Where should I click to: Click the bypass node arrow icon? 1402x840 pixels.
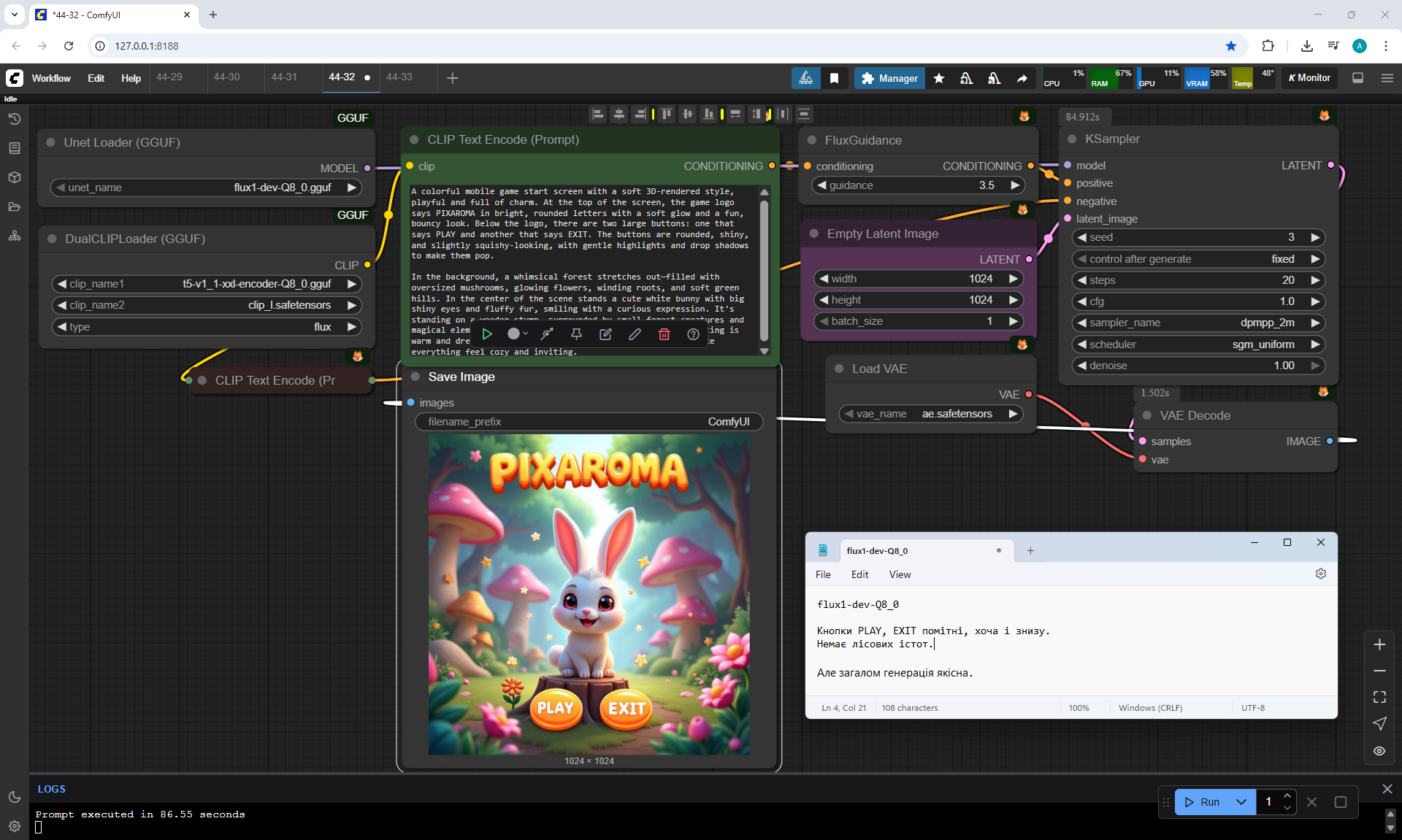(x=547, y=334)
